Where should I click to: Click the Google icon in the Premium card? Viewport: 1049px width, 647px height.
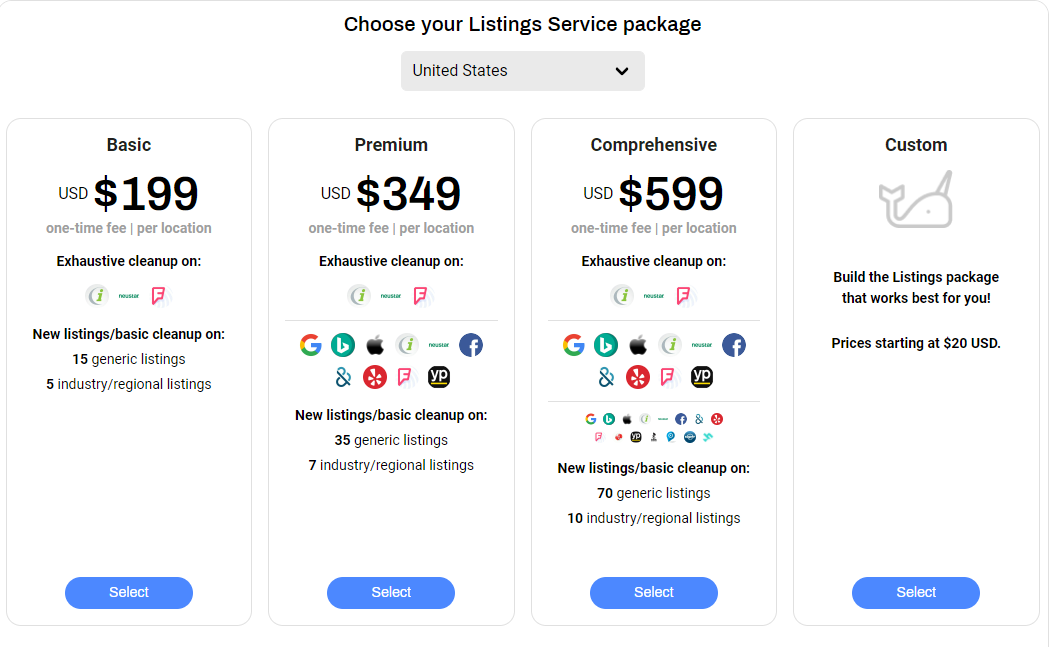[311, 345]
